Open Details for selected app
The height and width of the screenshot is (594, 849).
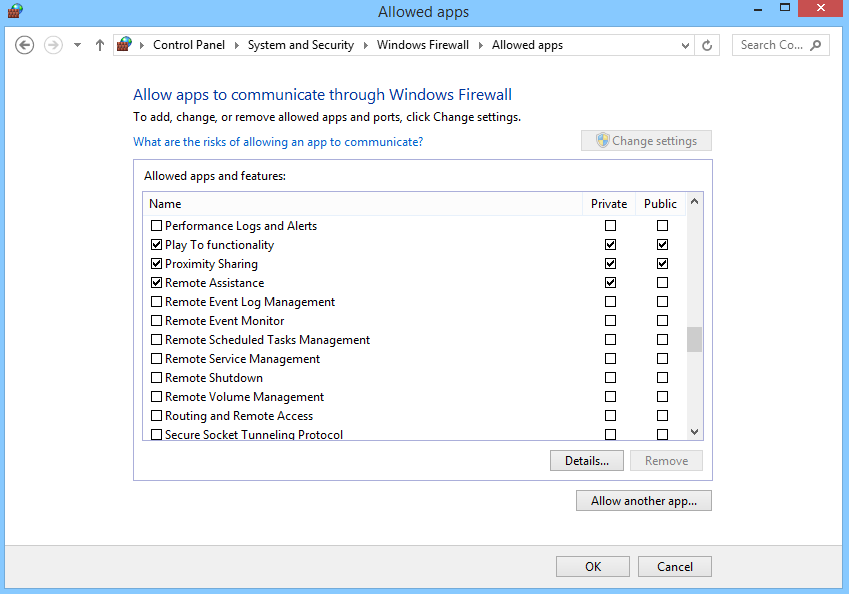coord(586,461)
